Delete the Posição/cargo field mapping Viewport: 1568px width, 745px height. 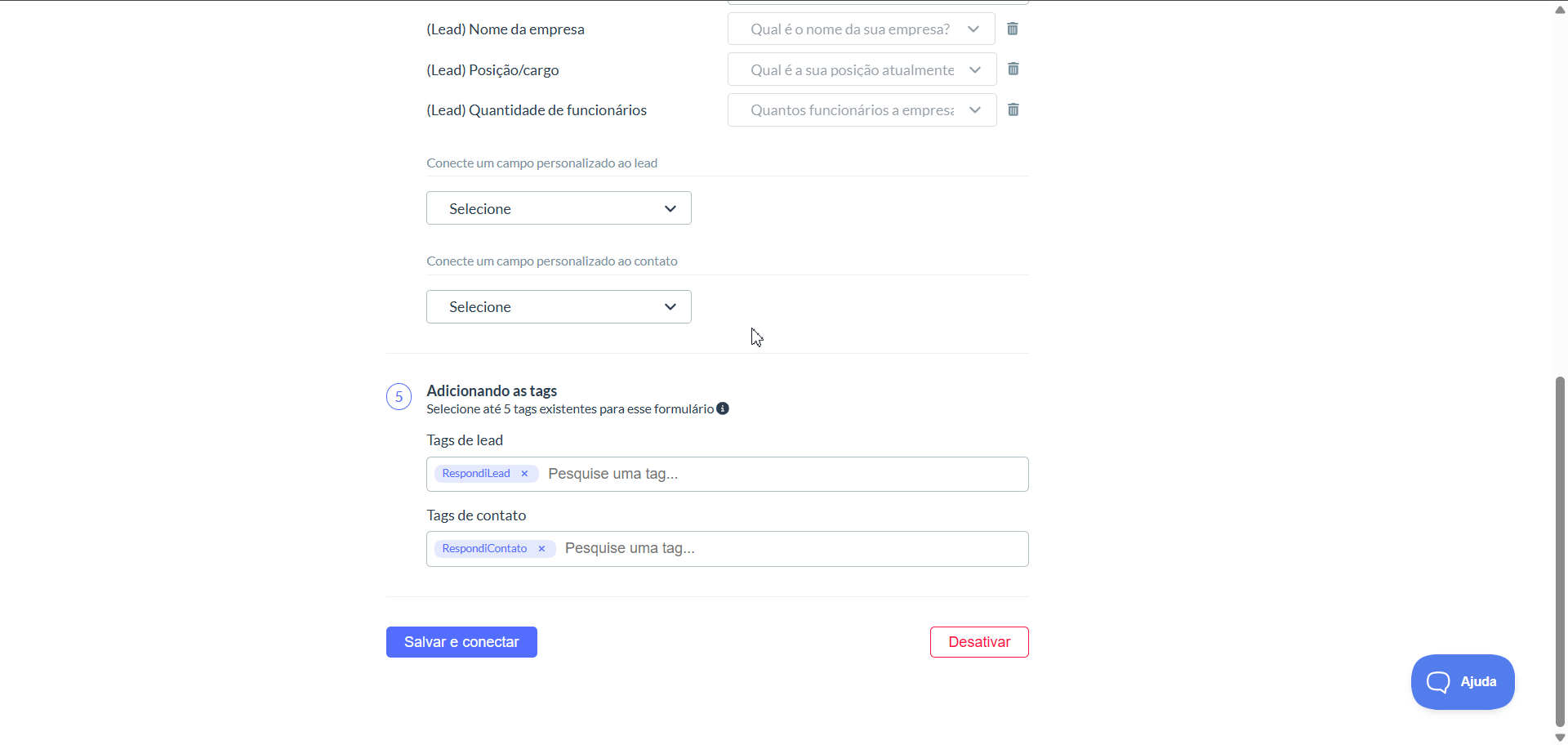pyautogui.click(x=1013, y=69)
